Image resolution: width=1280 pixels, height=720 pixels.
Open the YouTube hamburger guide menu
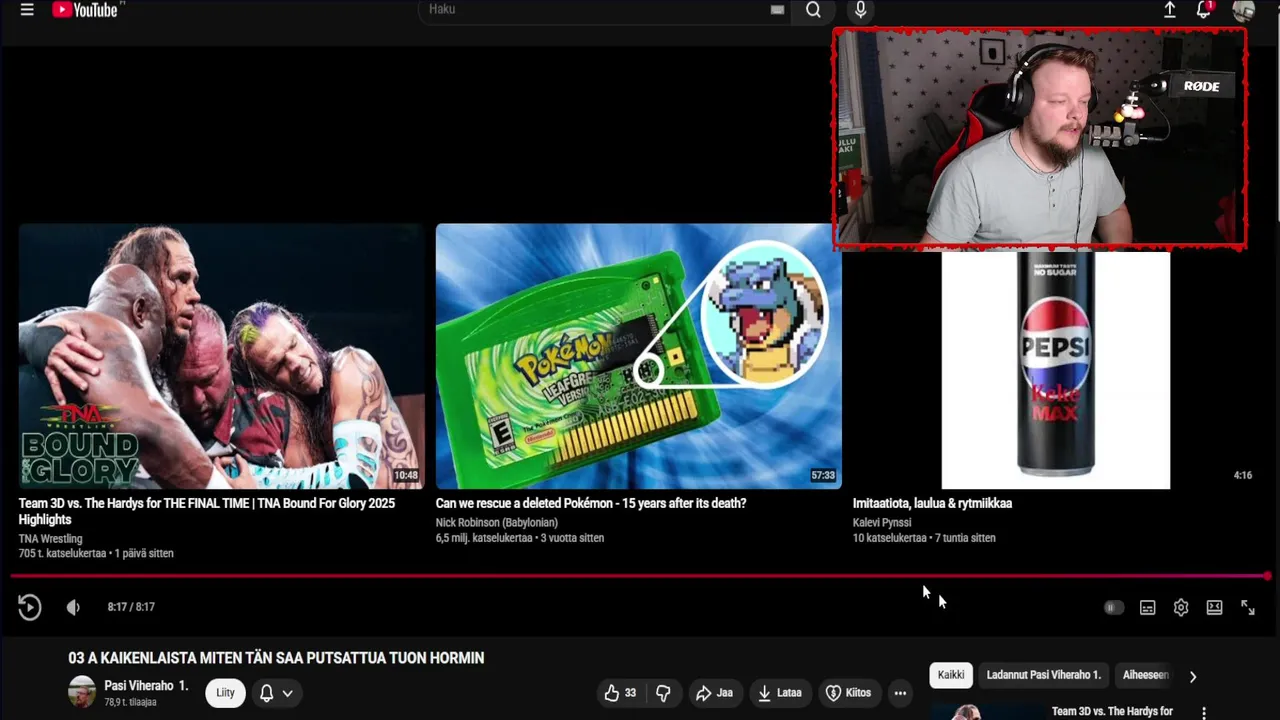tap(27, 10)
